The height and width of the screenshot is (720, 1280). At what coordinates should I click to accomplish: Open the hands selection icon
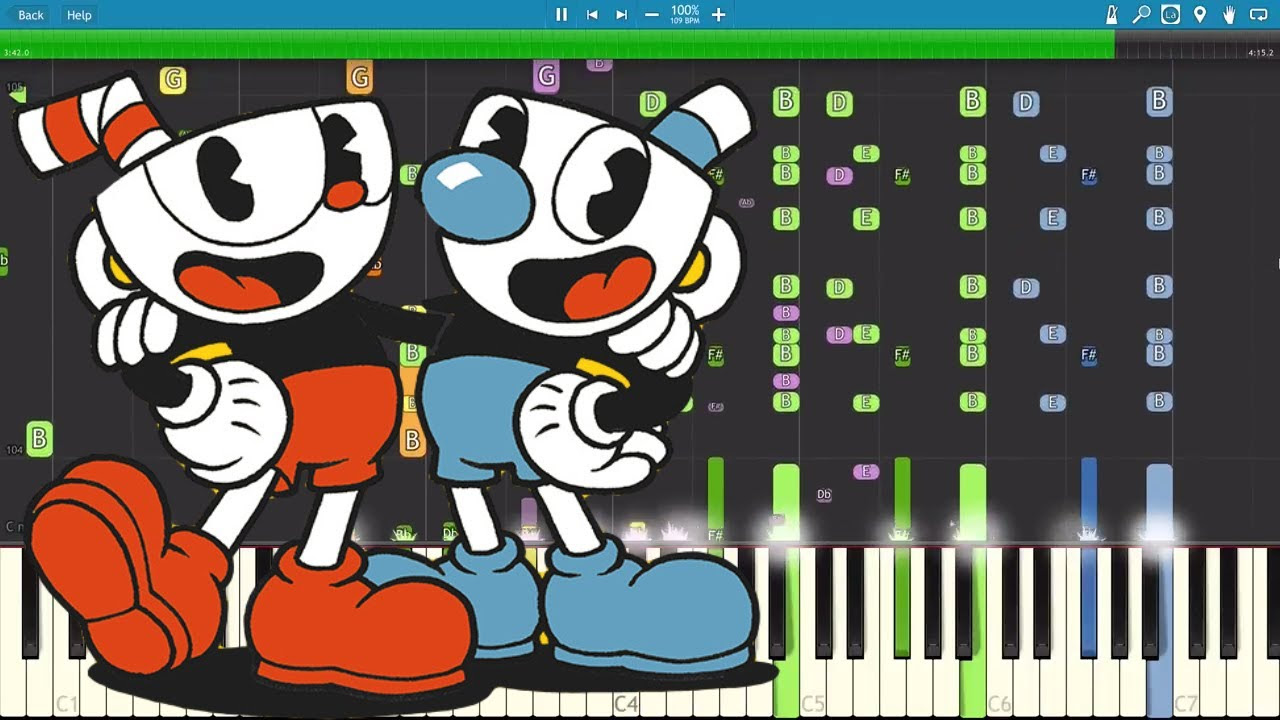1229,14
